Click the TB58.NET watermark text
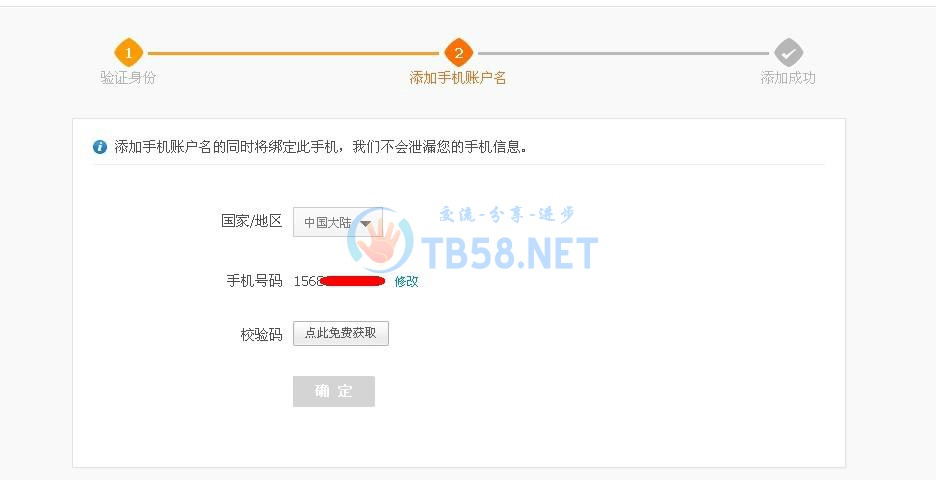This screenshot has width=936, height=480. pyautogui.click(x=509, y=253)
